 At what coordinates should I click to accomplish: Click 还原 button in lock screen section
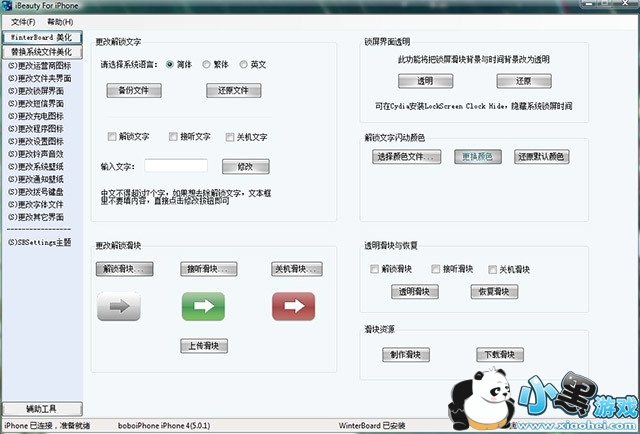click(x=524, y=81)
